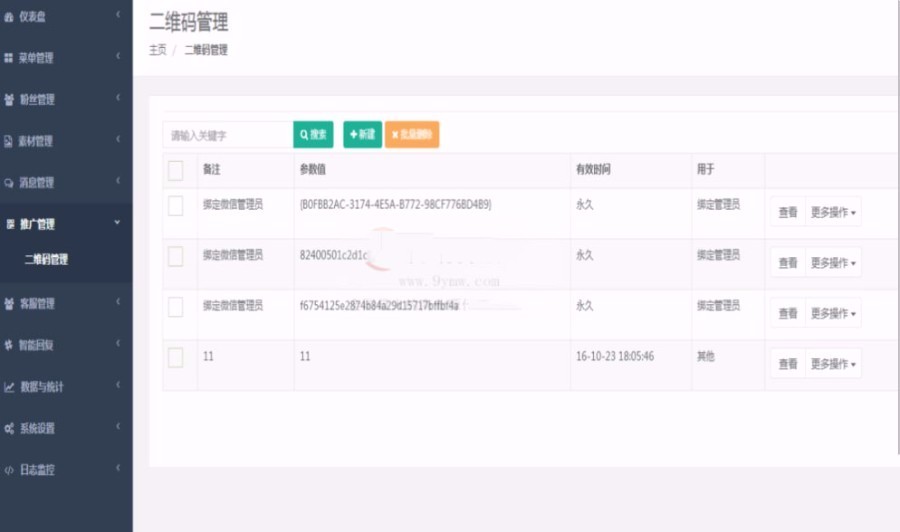Image resolution: width=900 pixels, height=532 pixels.
Task: Check the row with remark 11
Action: click(x=176, y=358)
